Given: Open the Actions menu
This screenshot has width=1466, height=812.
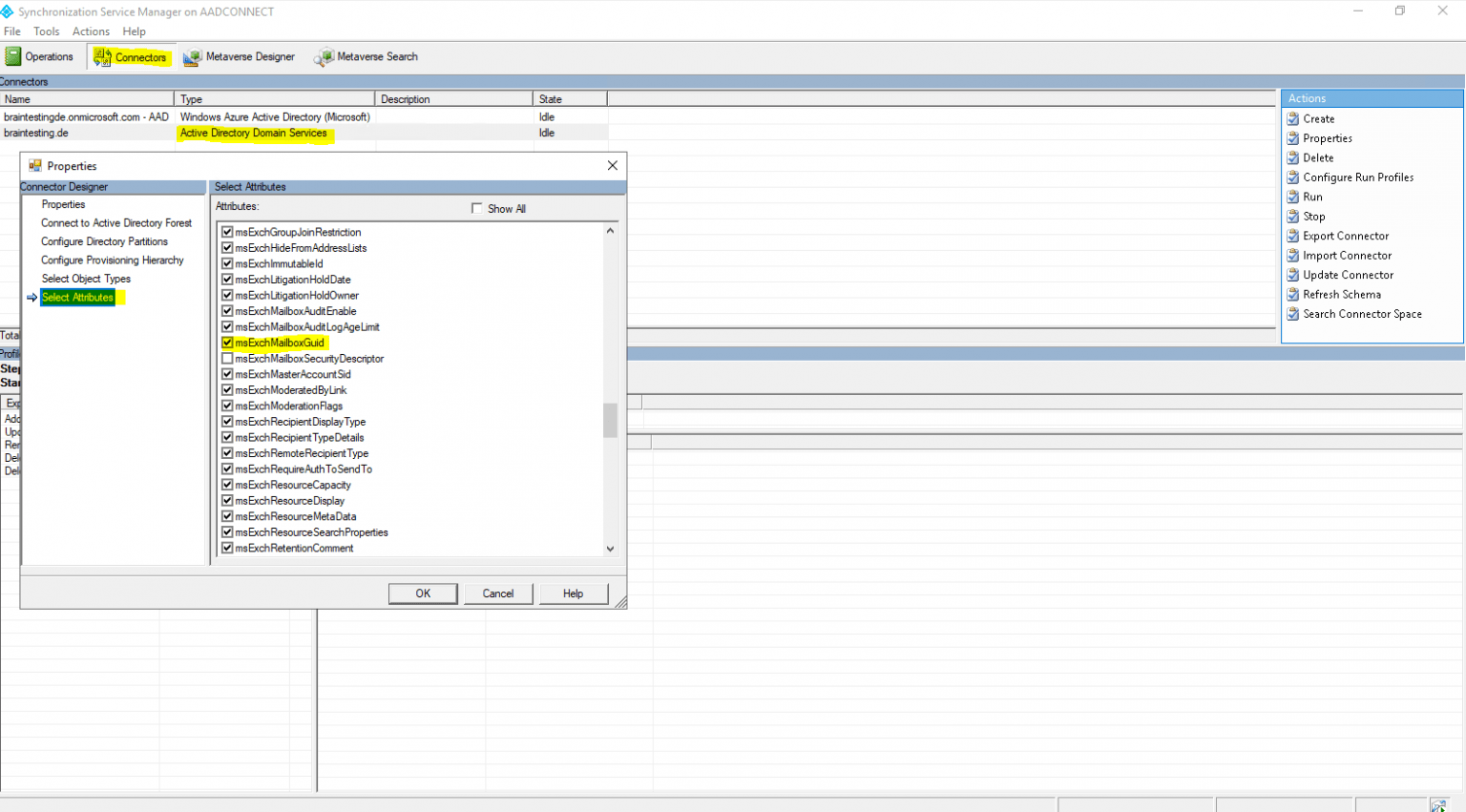Looking at the screenshot, I should click(x=91, y=31).
